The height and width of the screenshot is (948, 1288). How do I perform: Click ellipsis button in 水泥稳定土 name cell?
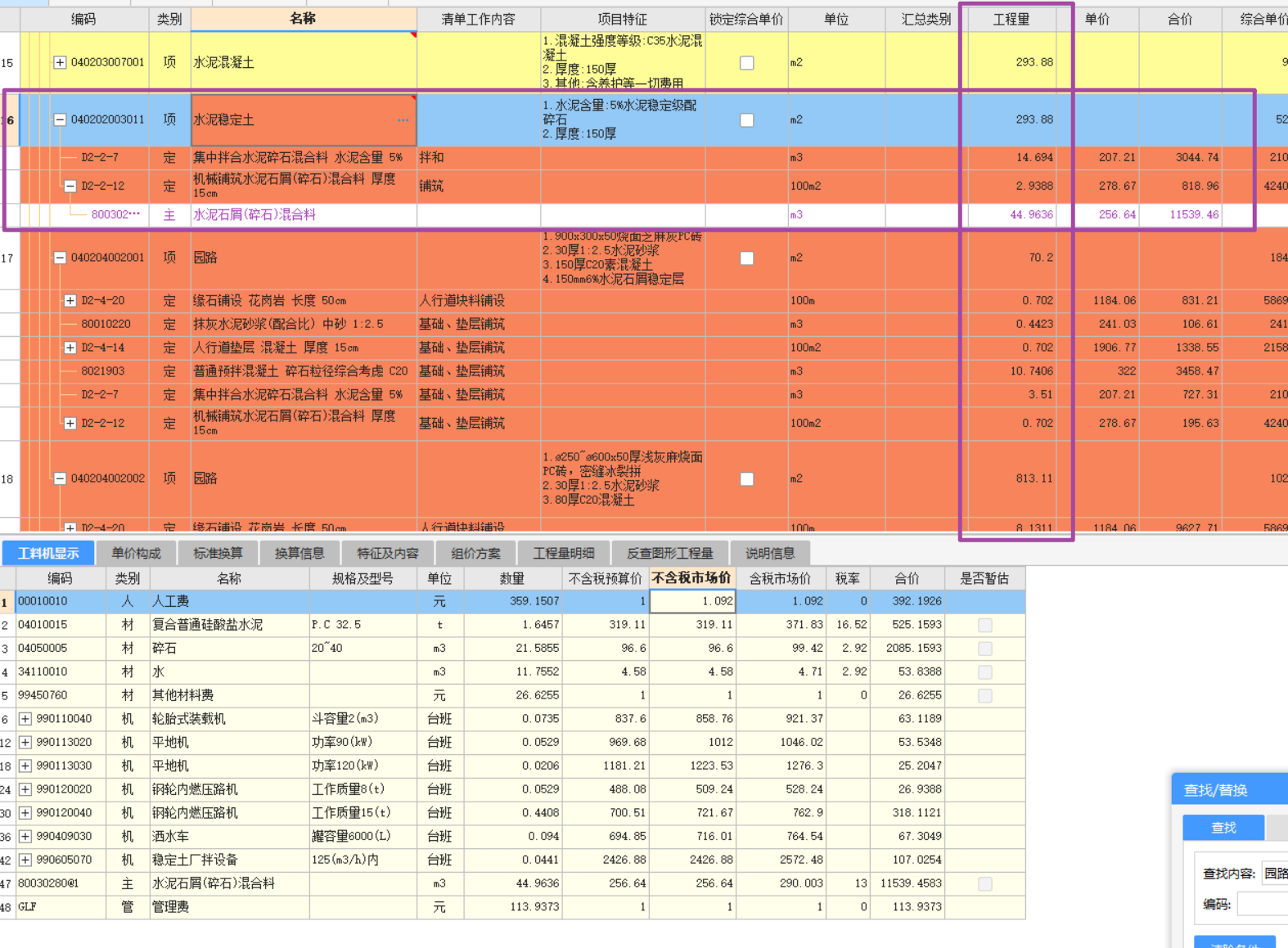coord(403,120)
